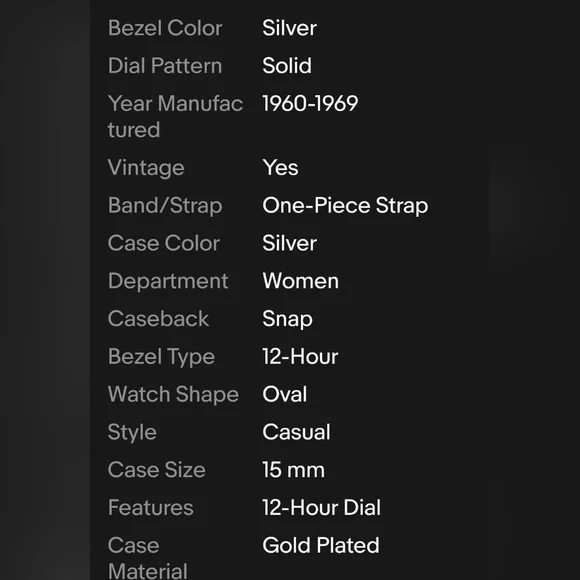The image size is (580, 580).
Task: Select the 12-Hour Dial features value
Action: (321, 508)
